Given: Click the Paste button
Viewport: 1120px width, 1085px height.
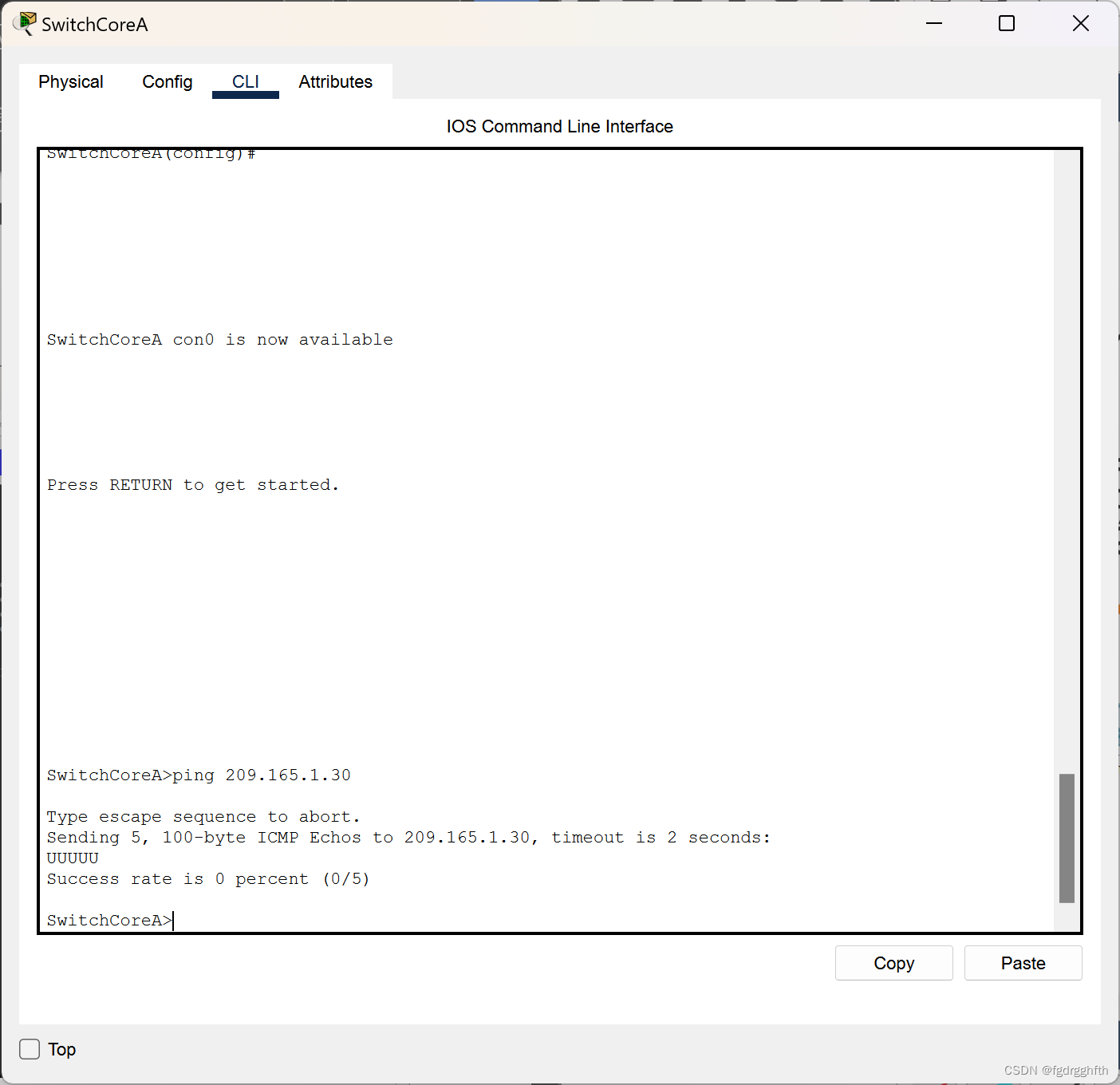Looking at the screenshot, I should (x=1023, y=963).
